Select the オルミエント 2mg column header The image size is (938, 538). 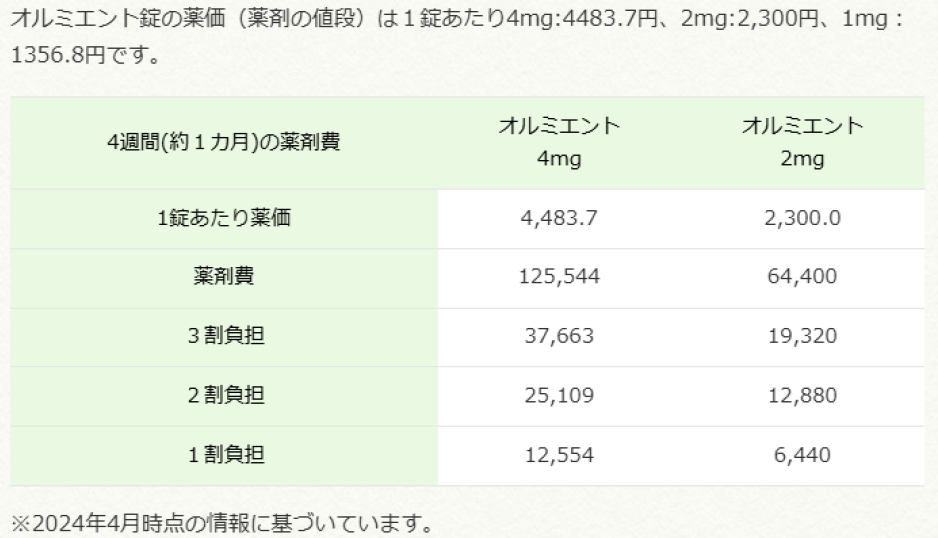click(802, 142)
